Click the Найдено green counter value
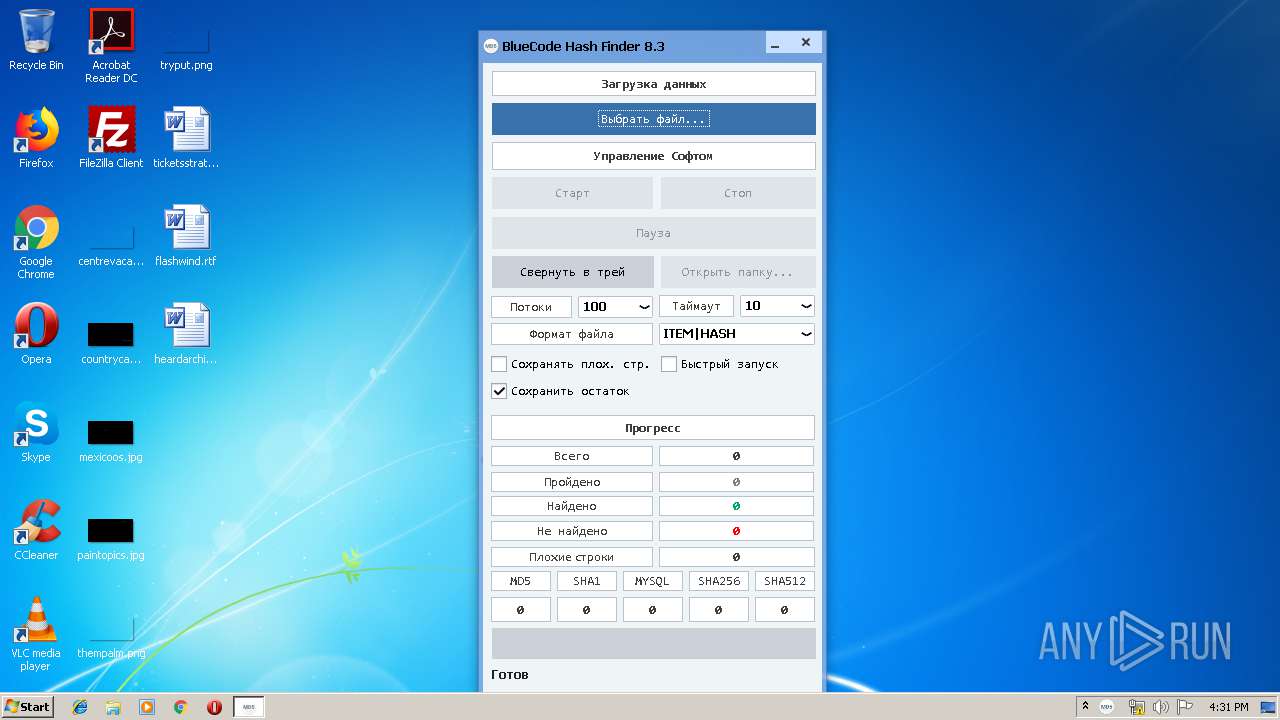1280x720 pixels. pyautogui.click(x=737, y=506)
